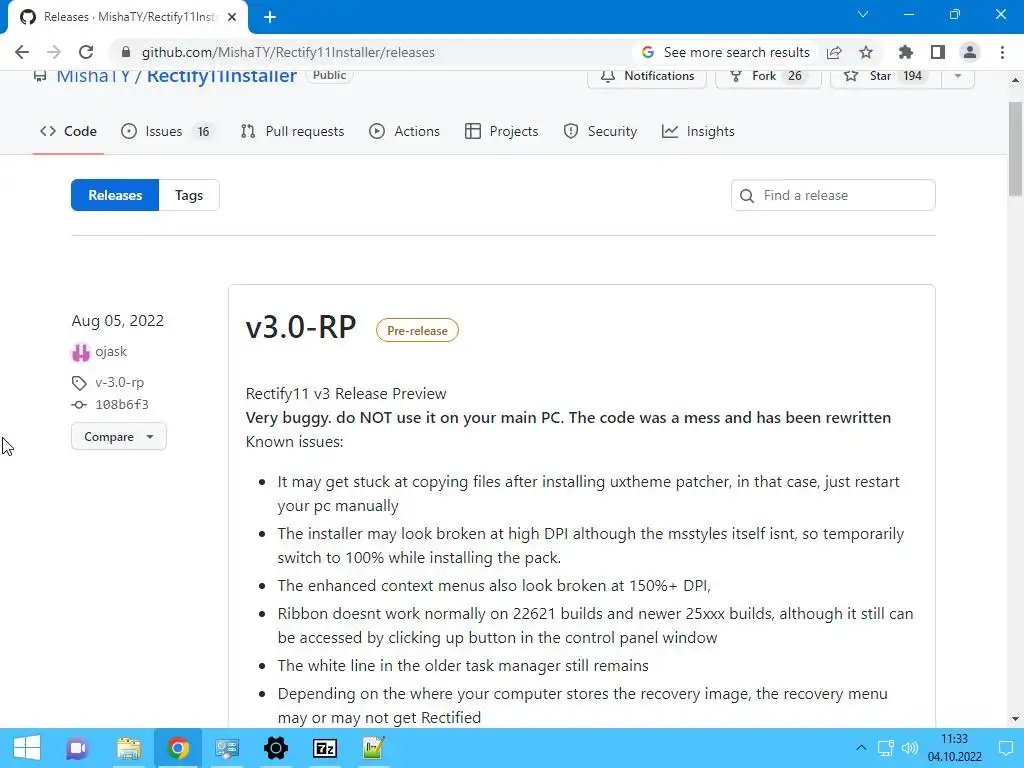1024x768 pixels.
Task: Click the page vertical scrollbar thumb
Action: tap(1015, 149)
